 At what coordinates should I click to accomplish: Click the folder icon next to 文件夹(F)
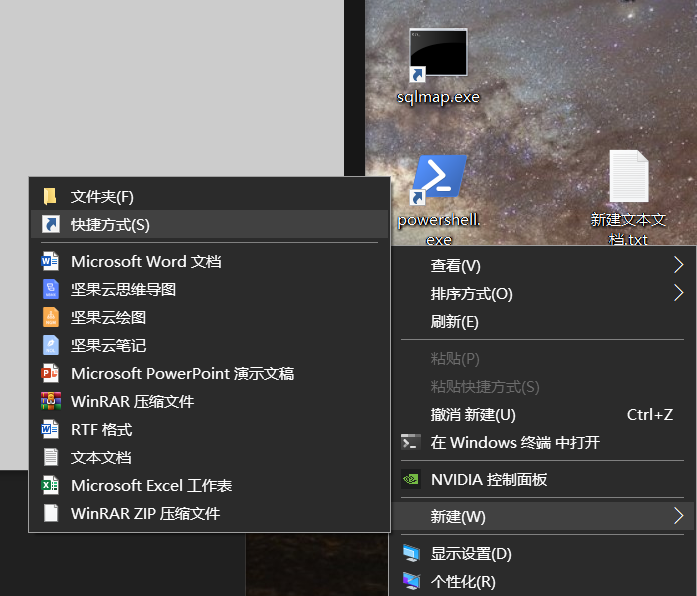tap(50, 196)
